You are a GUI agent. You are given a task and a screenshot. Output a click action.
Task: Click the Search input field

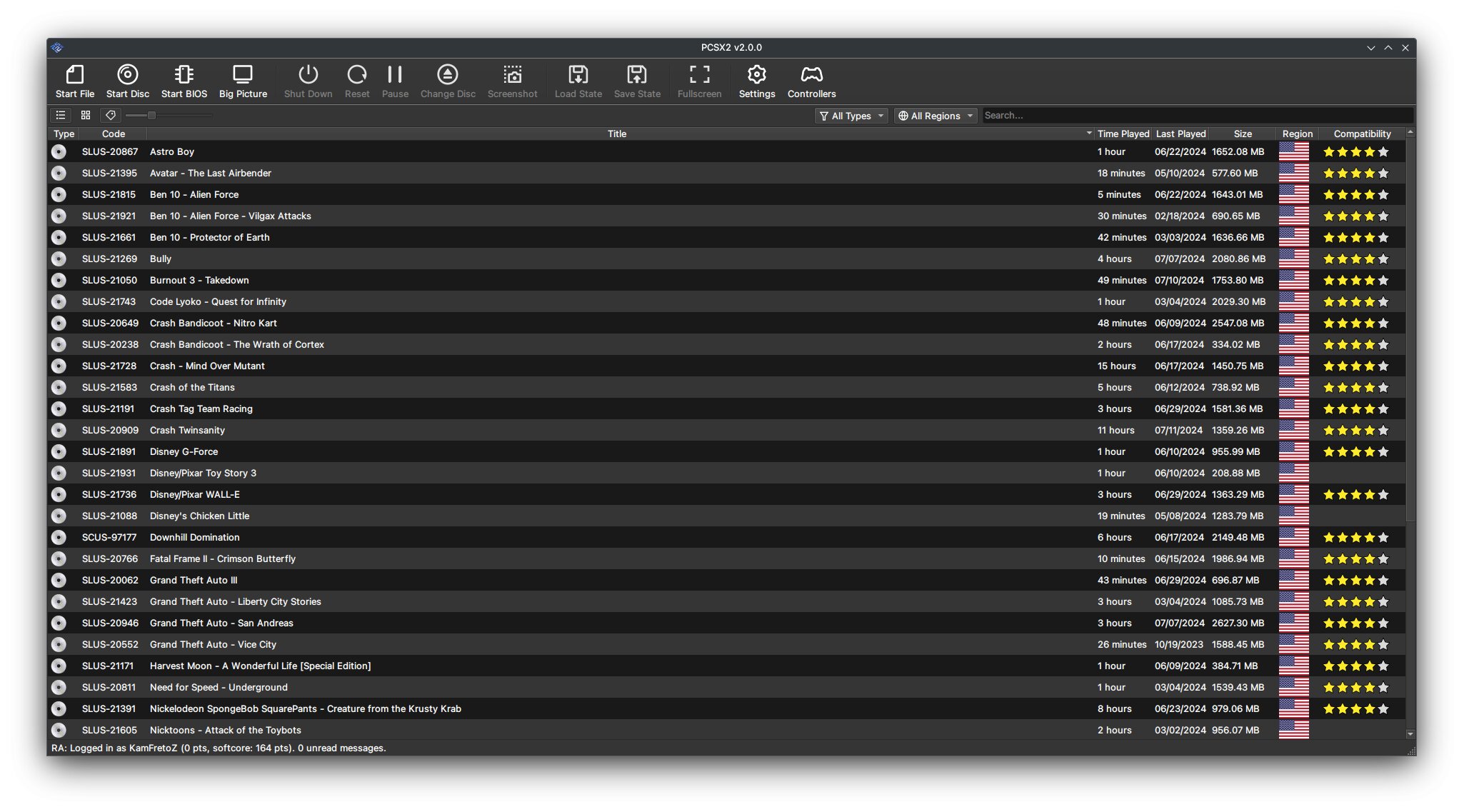pyautogui.click(x=1197, y=115)
